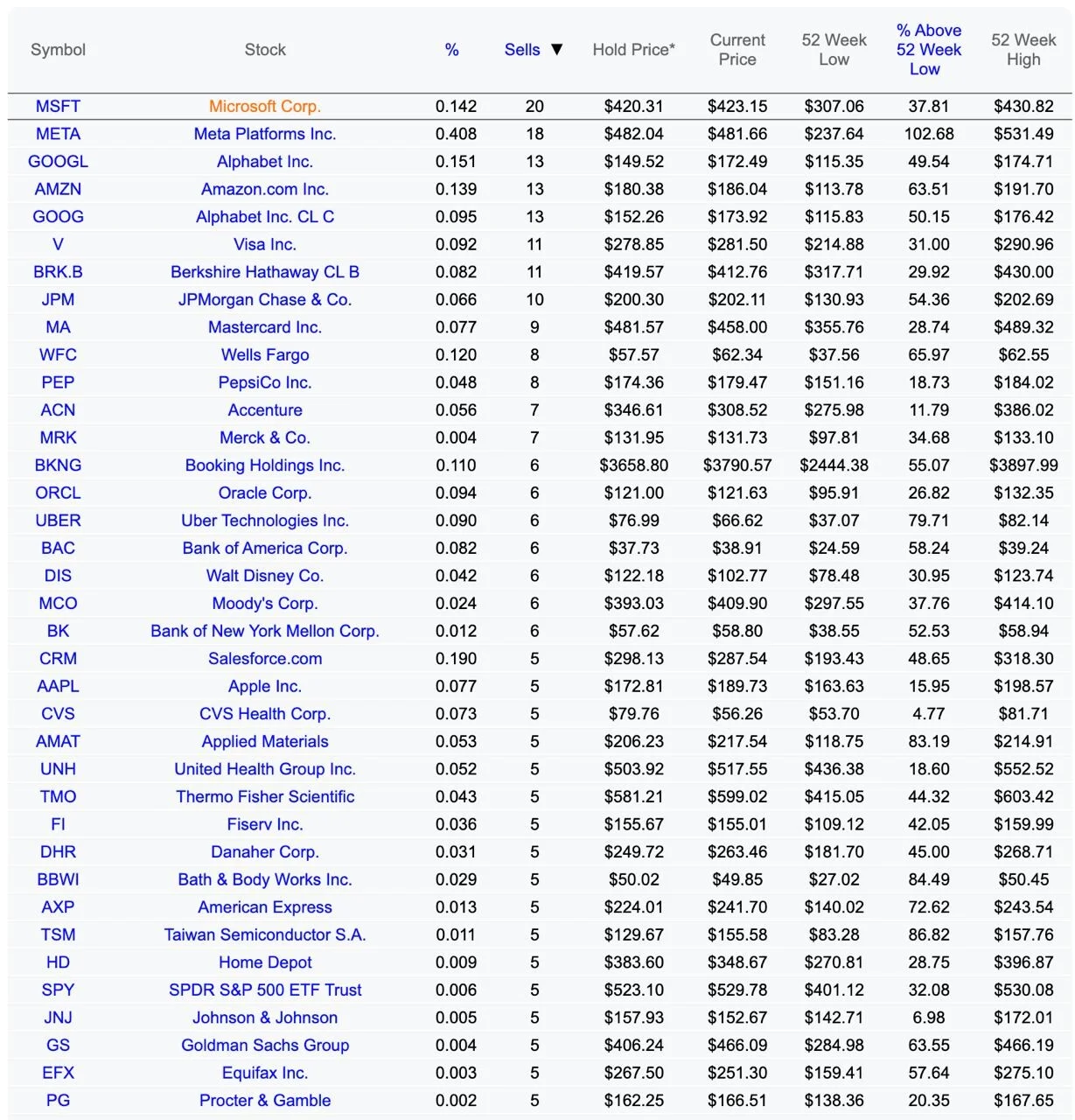This screenshot has height=1120, width=1075.
Task: Click the PEP ticker symbol
Action: (58, 382)
